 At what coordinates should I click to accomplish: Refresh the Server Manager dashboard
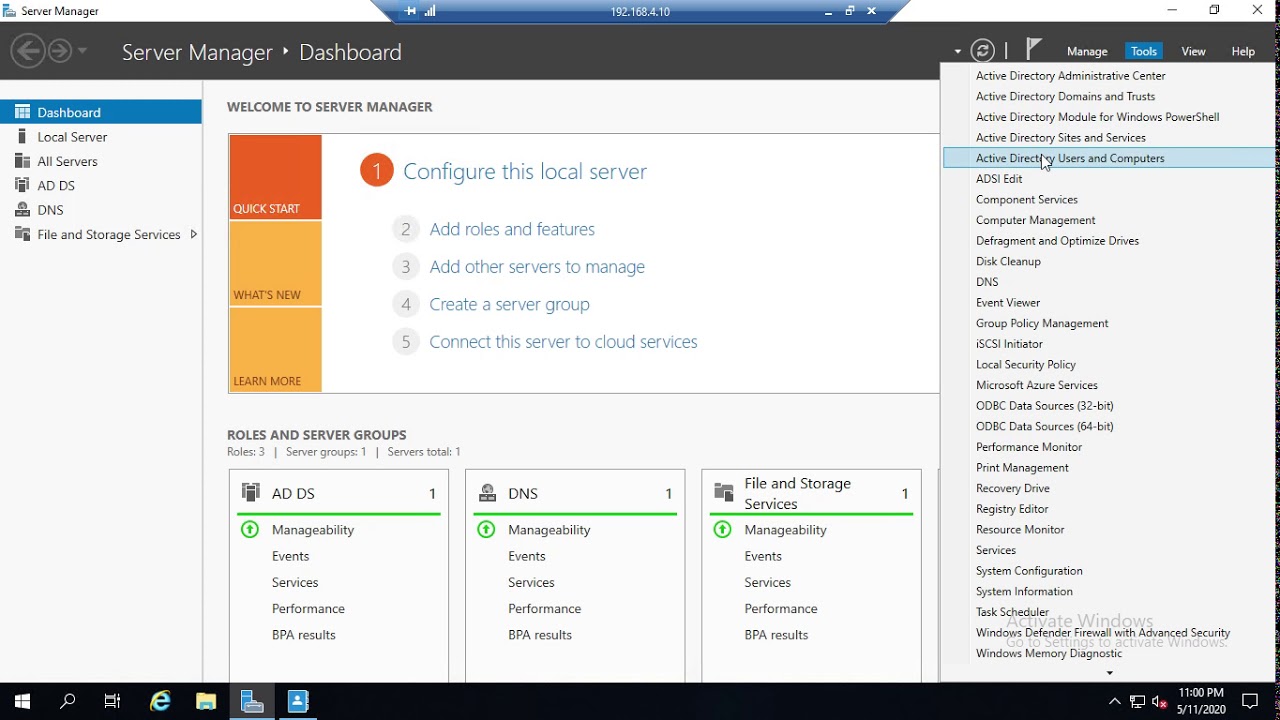983,51
